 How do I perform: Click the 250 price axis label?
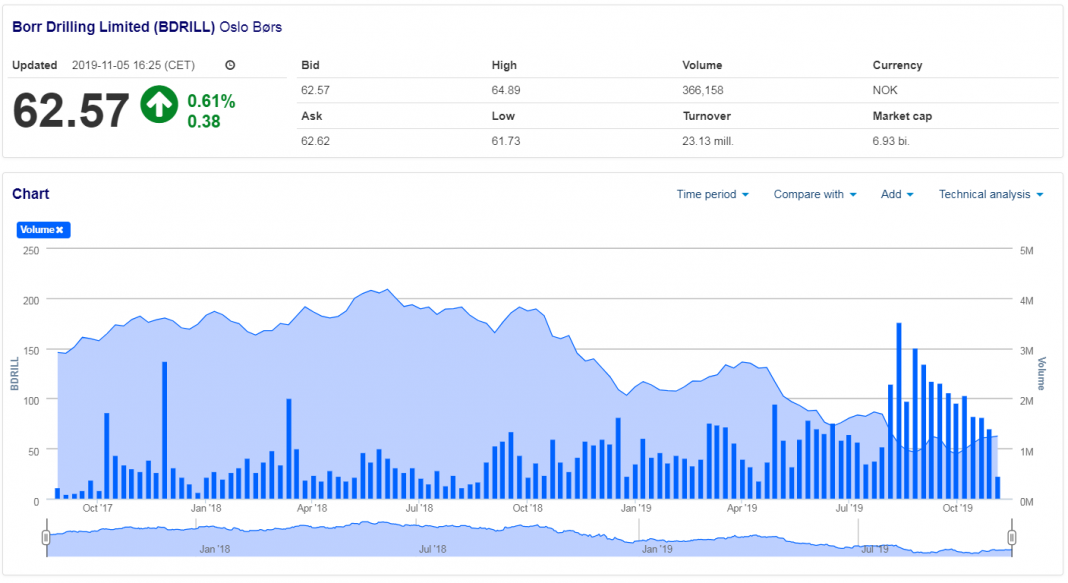(x=31, y=251)
